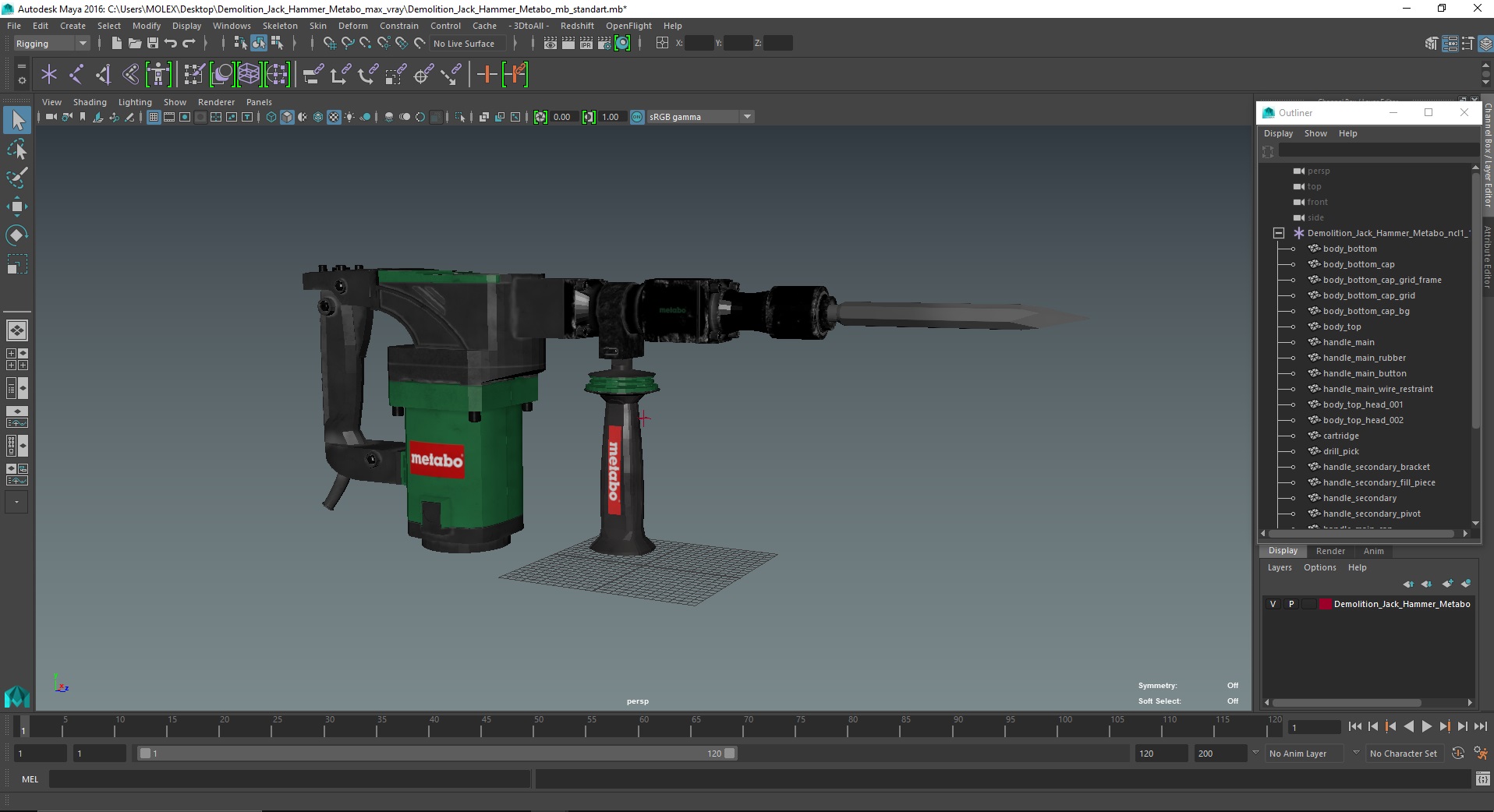Click the Redo arrow icon
Image resolution: width=1494 pixels, height=812 pixels.
(189, 44)
